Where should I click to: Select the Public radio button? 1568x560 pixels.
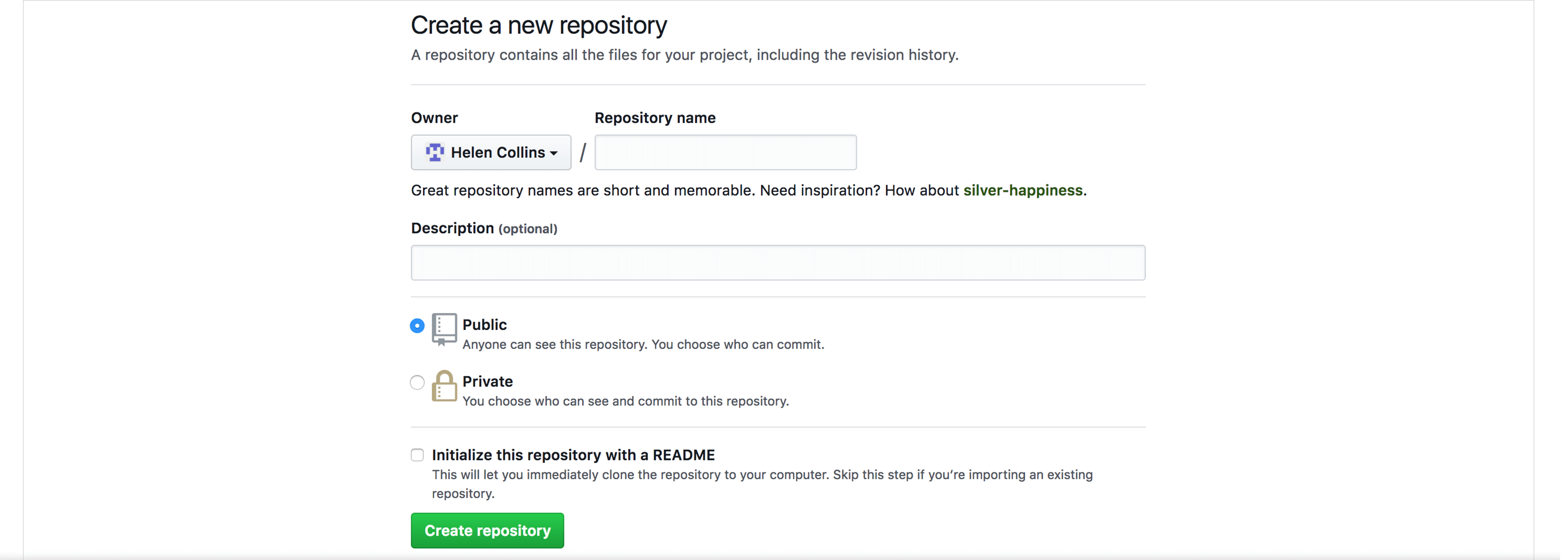tap(417, 326)
